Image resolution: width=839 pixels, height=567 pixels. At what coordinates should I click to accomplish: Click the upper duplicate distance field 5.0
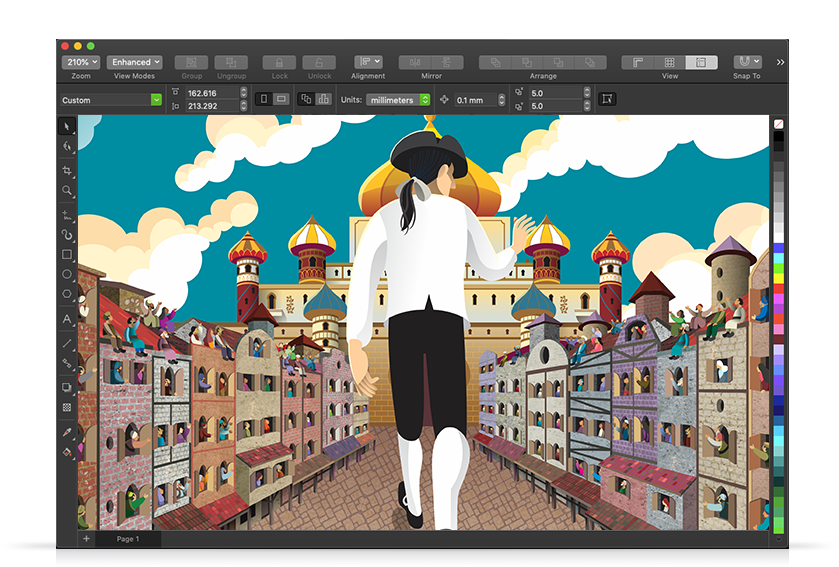pyautogui.click(x=555, y=93)
